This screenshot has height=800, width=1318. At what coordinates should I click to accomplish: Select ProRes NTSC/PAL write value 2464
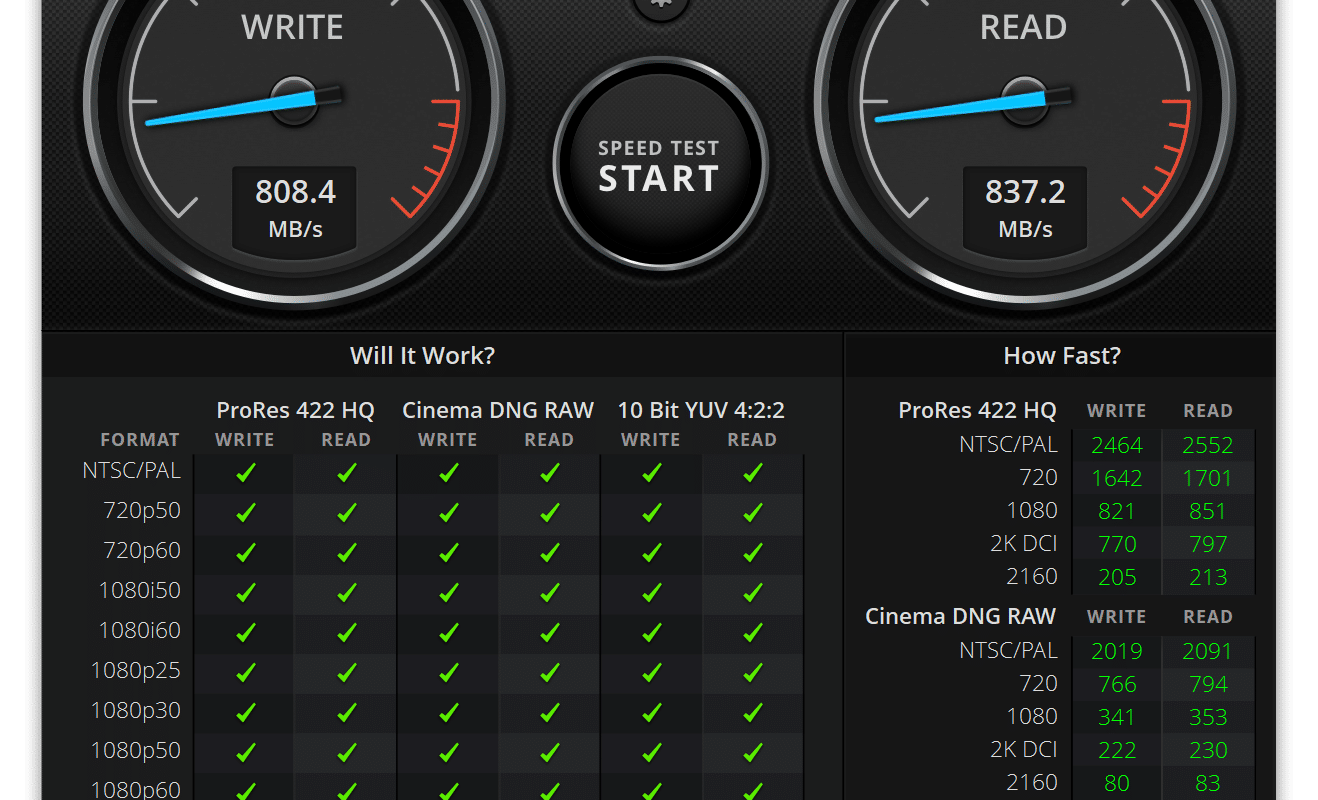point(1117,445)
